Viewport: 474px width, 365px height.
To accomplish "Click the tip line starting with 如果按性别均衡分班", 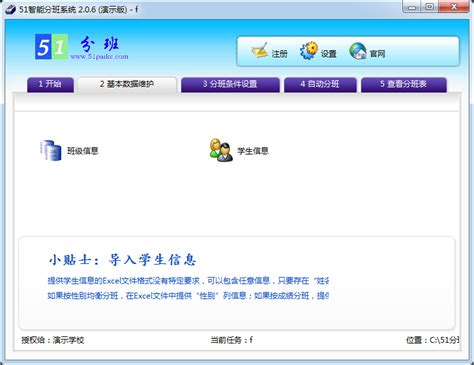I will pyautogui.click(x=188, y=296).
